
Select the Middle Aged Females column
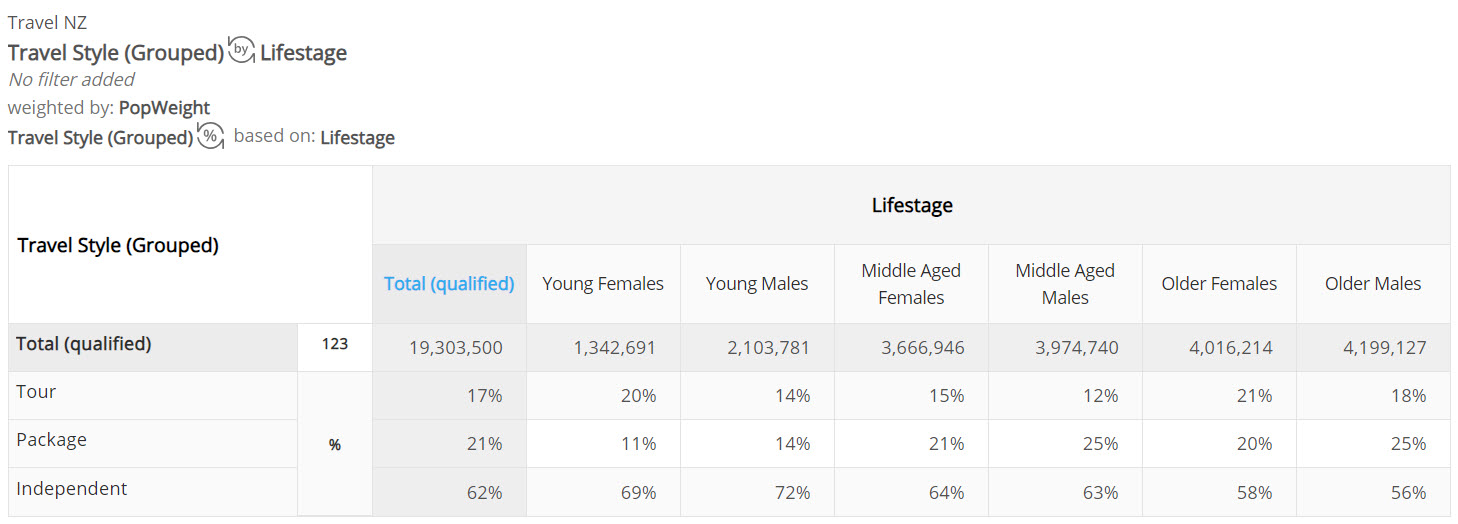coord(911,284)
